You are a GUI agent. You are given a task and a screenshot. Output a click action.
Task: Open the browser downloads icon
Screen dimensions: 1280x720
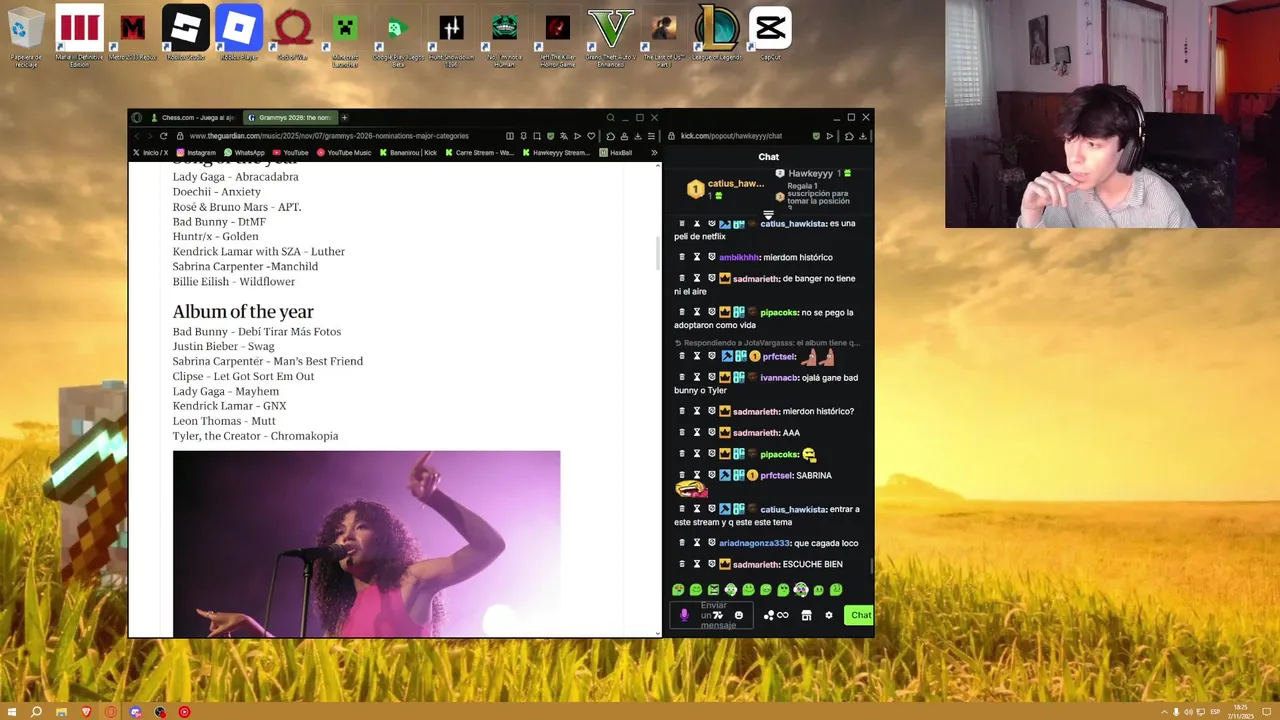point(637,136)
